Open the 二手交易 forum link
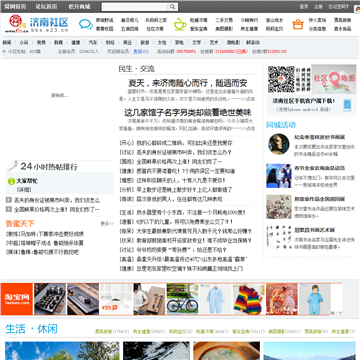 click(224, 20)
